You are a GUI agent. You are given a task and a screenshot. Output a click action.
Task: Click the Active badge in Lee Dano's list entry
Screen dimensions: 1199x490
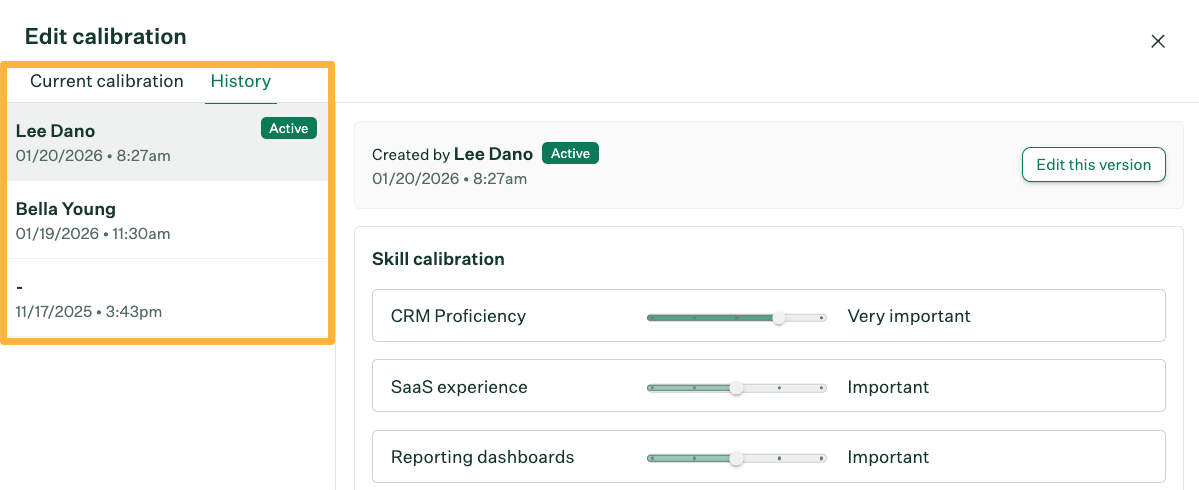[x=289, y=128]
